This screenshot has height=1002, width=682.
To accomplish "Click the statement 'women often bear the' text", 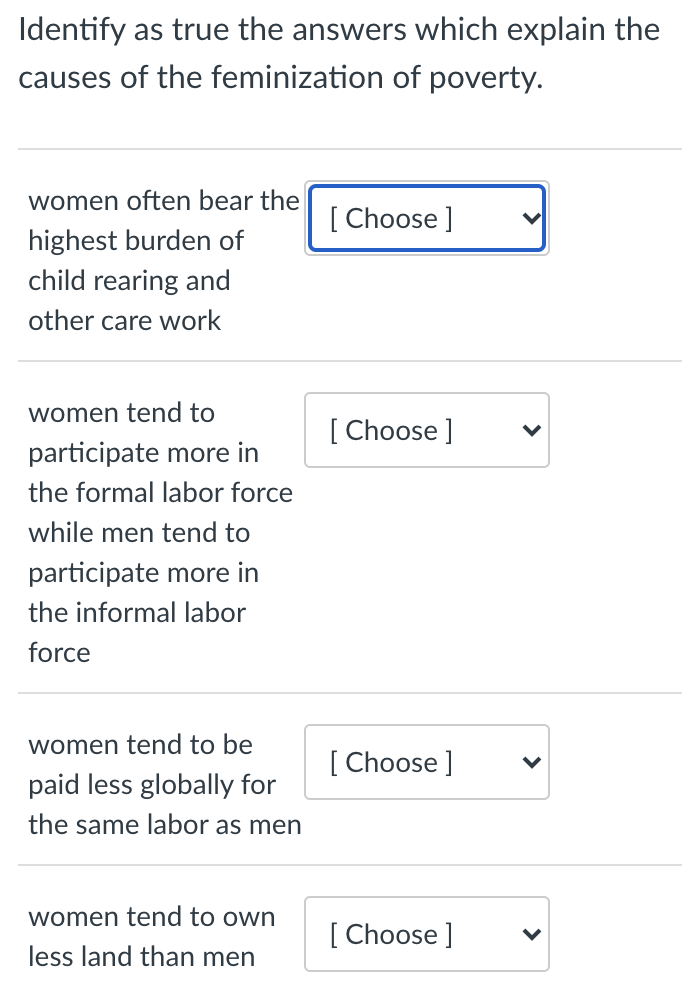I will point(164,200).
